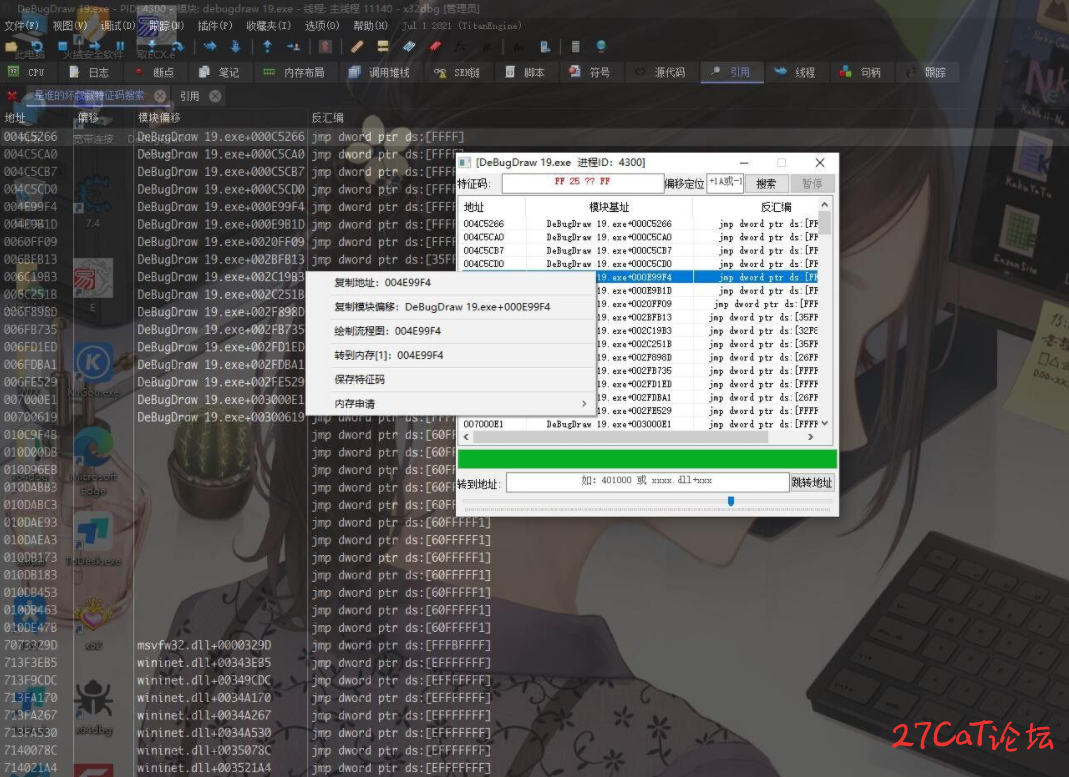Screen dimensions: 1069x777
Task: Click the pause execution toolbar icon
Action: click(120, 46)
